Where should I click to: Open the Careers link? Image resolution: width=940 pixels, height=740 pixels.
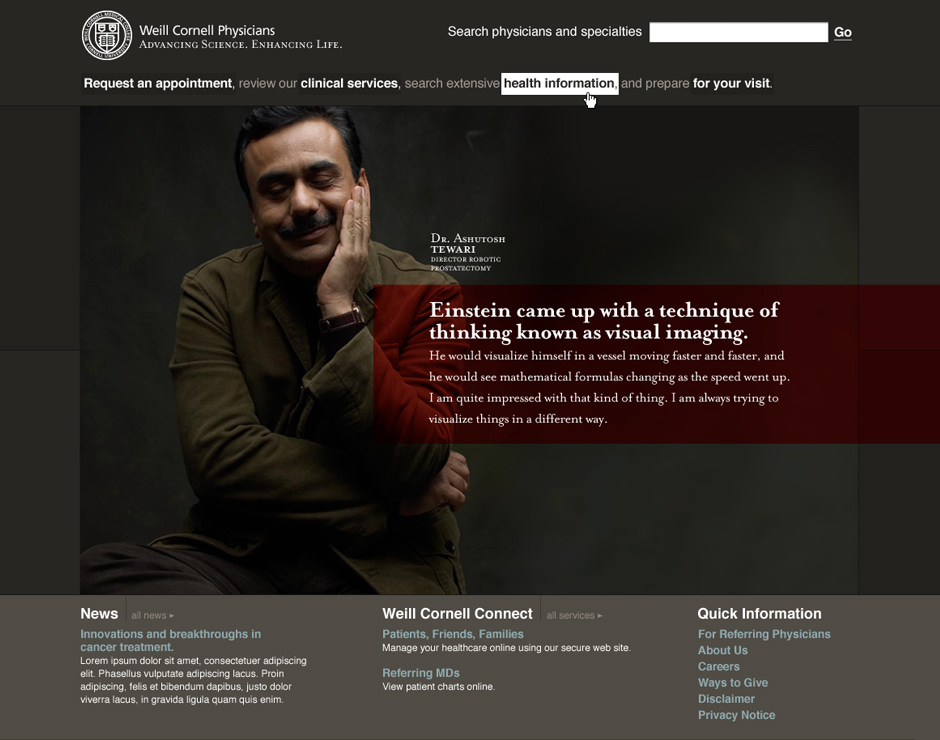coord(718,666)
